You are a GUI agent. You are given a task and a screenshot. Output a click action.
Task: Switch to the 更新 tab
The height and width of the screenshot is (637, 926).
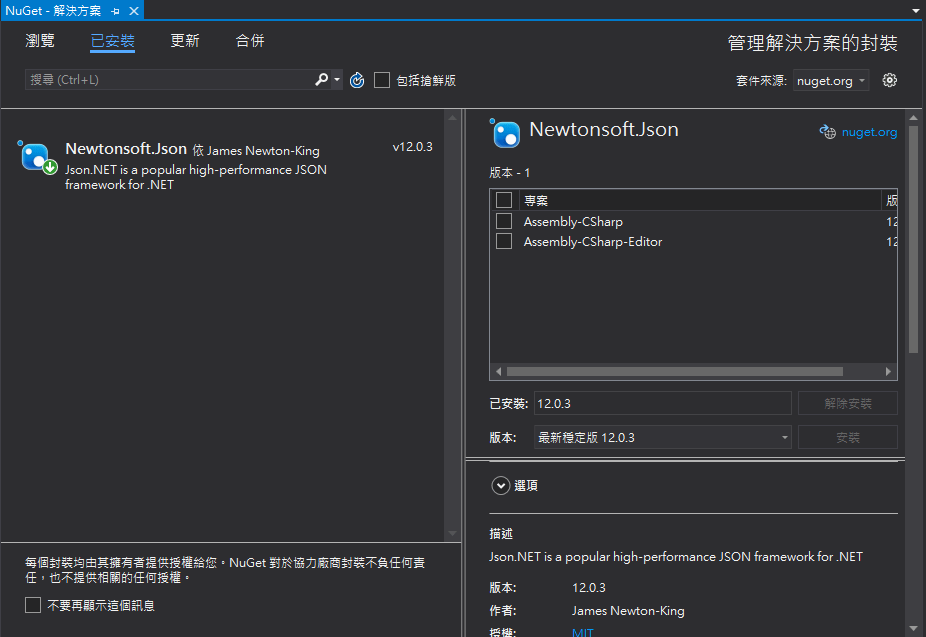pos(185,41)
